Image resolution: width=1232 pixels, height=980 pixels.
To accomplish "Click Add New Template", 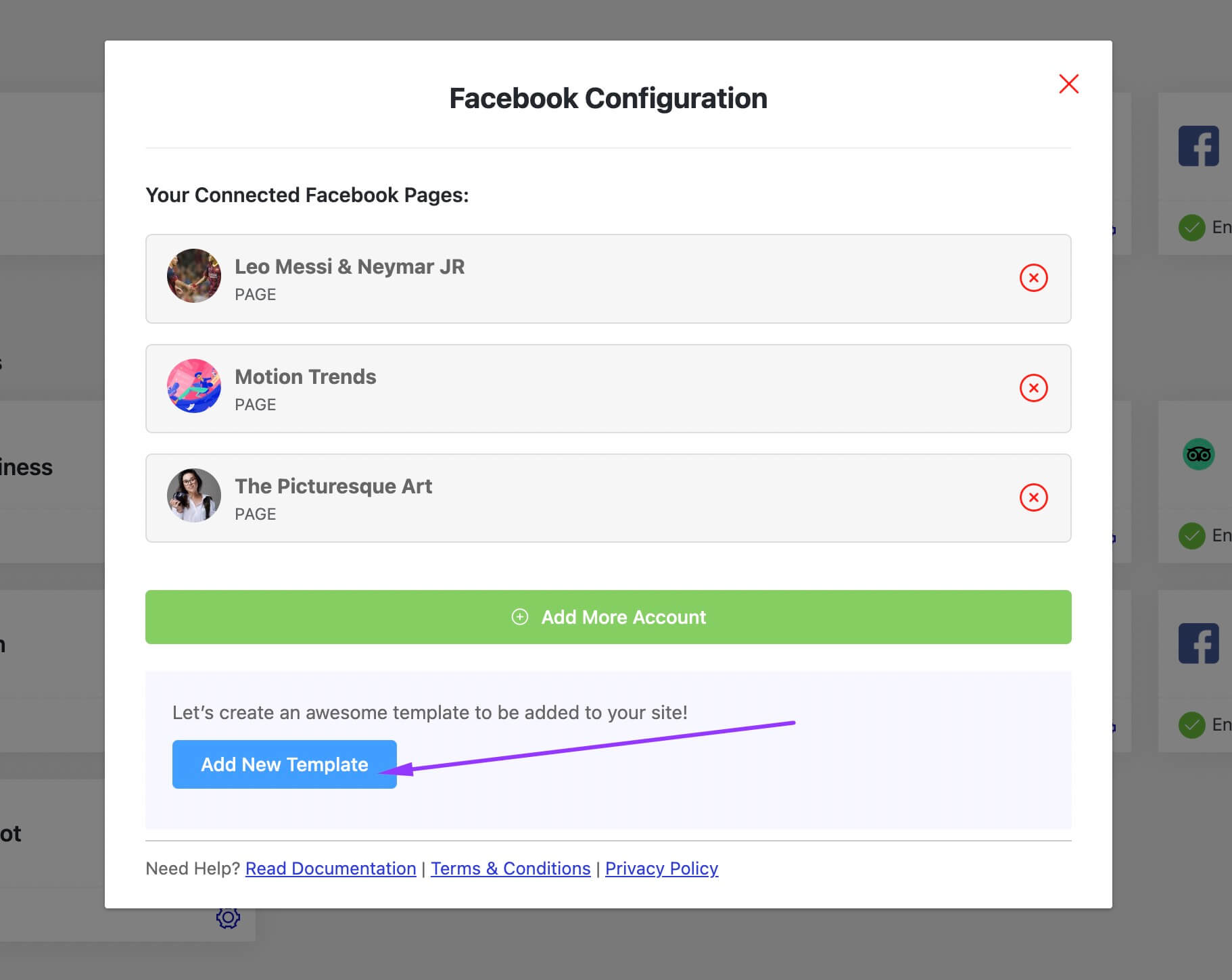I will (284, 764).
